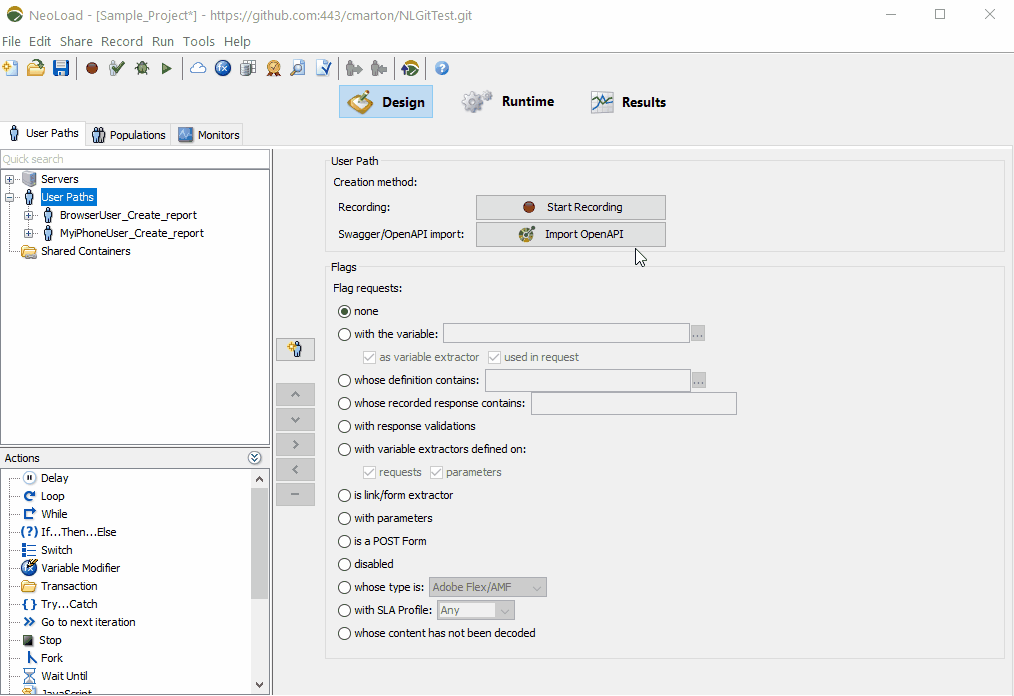Click the magnifier search document icon
The width and height of the screenshot is (1014, 696).
pyautogui.click(x=298, y=68)
